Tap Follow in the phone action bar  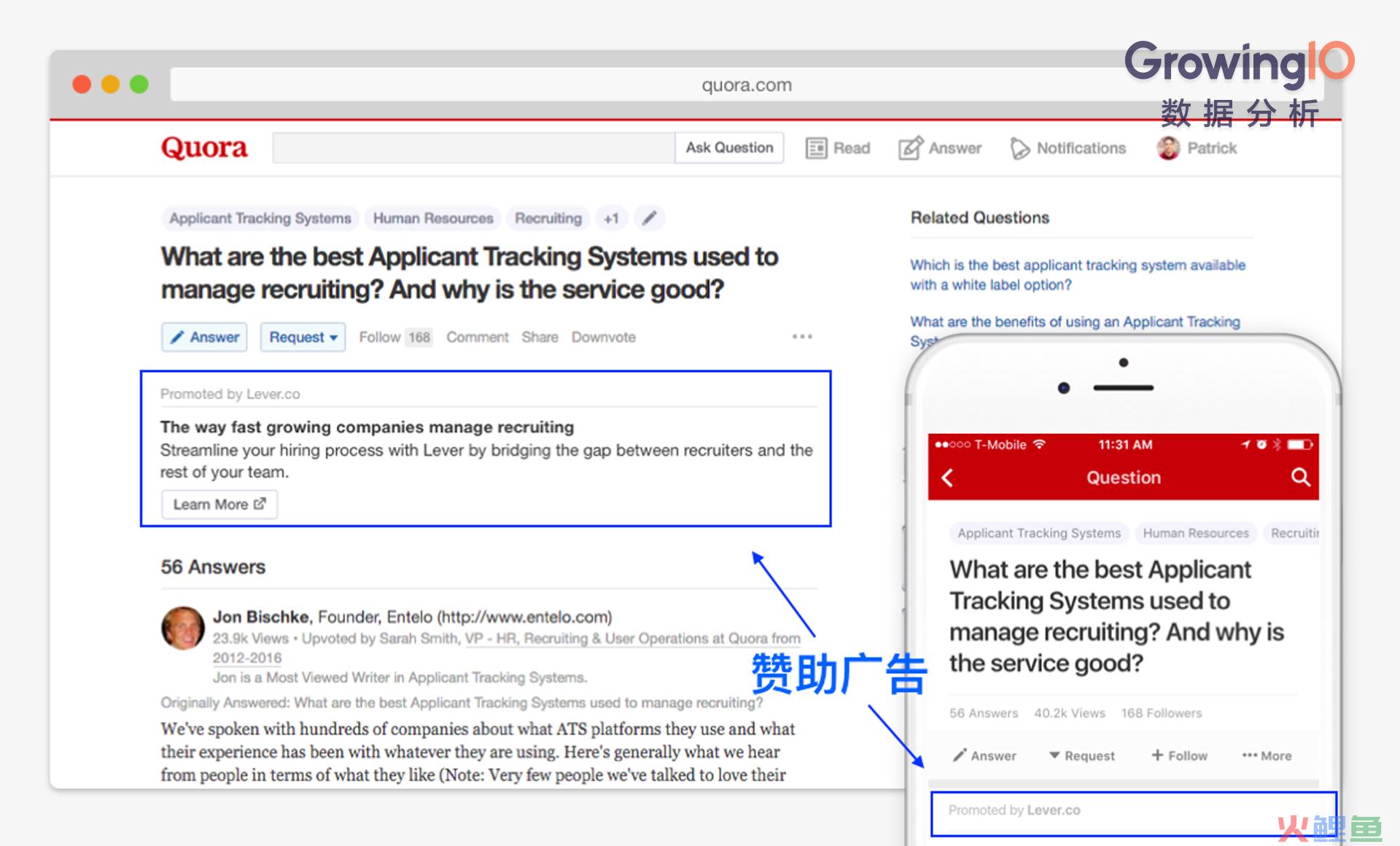pyautogui.click(x=1179, y=756)
